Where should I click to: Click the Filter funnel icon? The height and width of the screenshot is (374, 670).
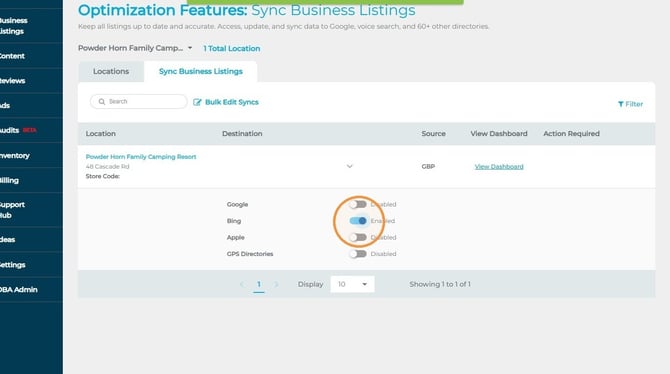point(620,104)
